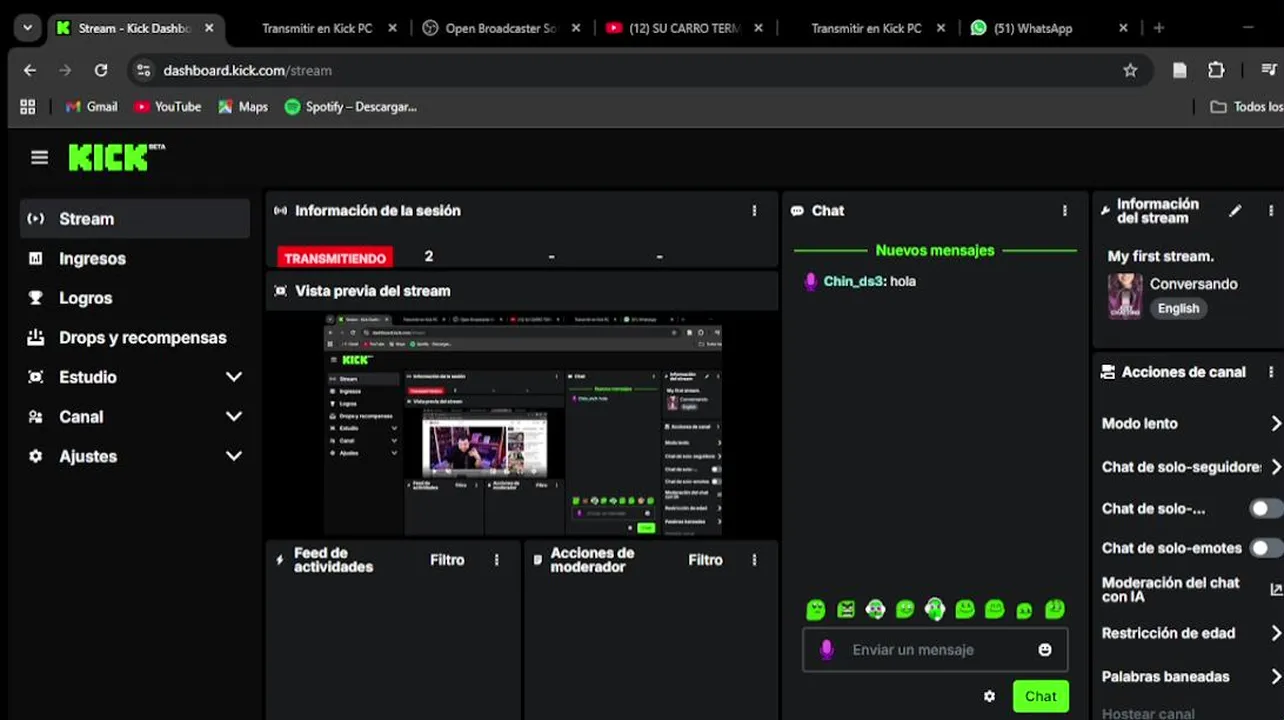
Task: Click the Nuevos mensajes divider label
Action: 935,251
